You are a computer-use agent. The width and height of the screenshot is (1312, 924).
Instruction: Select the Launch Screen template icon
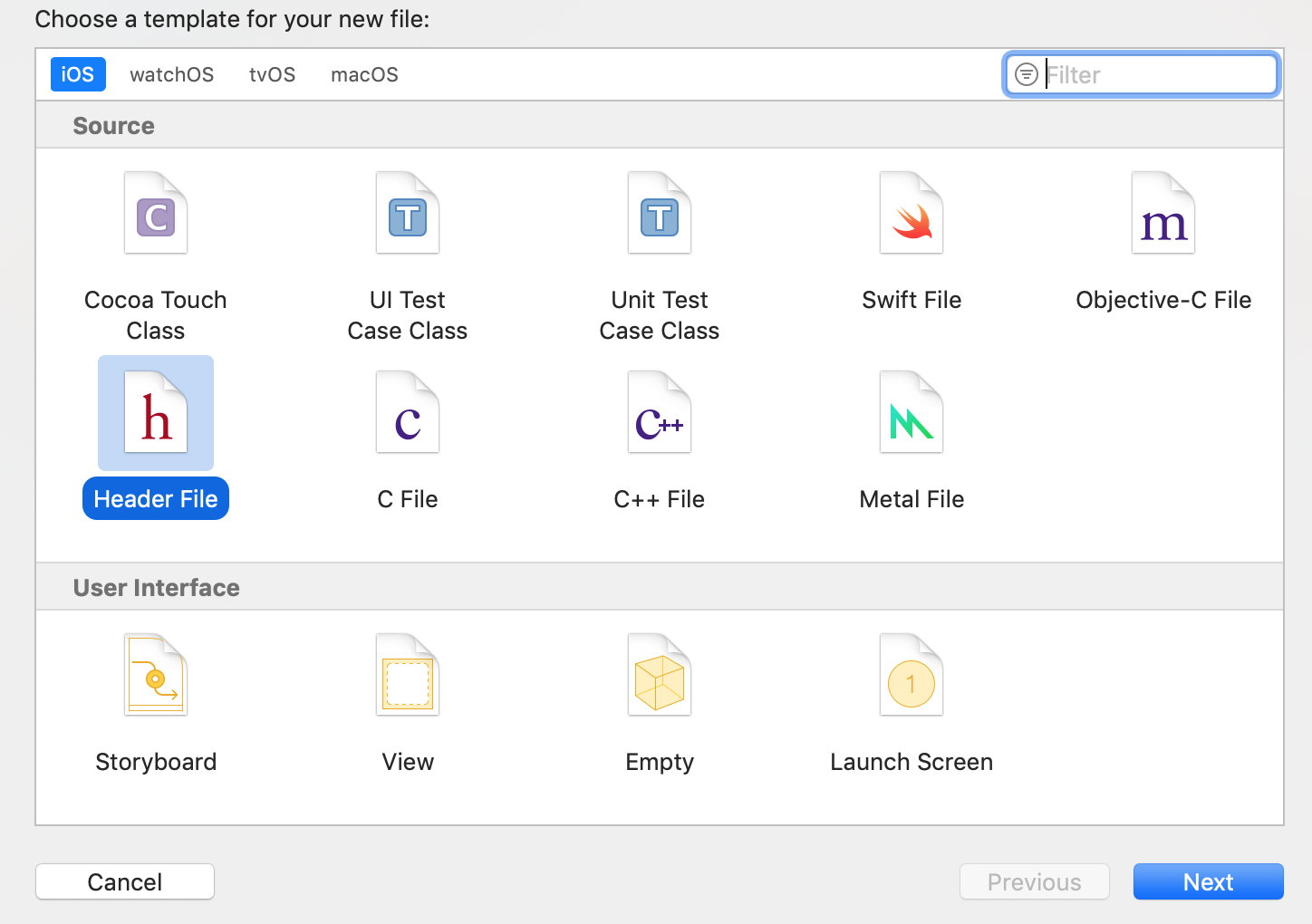click(912, 675)
